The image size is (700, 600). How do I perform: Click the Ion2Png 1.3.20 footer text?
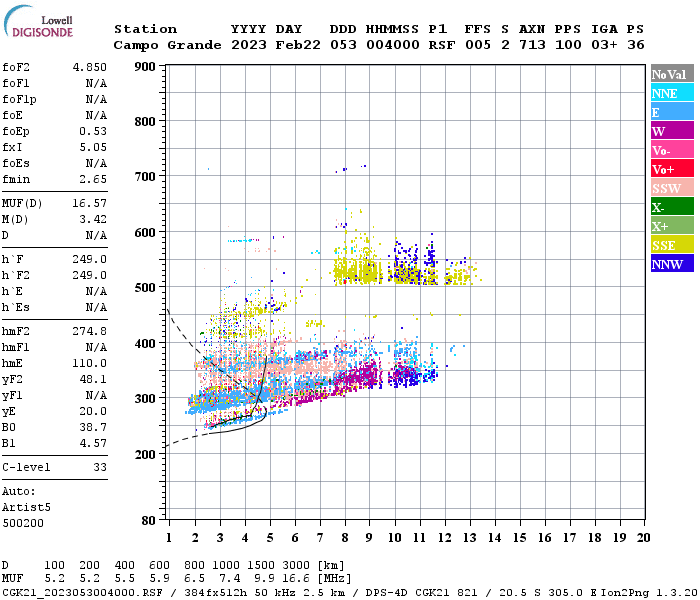coord(649,593)
